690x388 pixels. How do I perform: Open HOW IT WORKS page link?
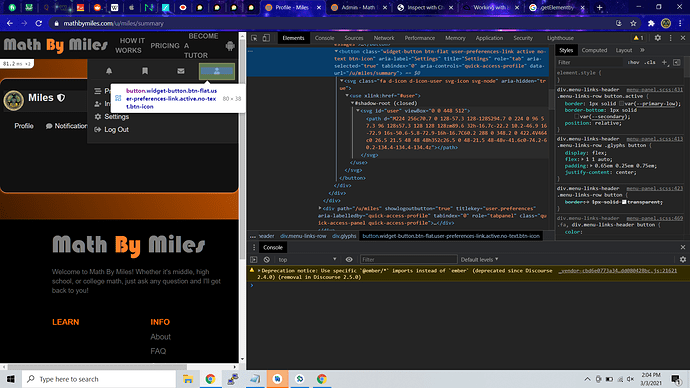[130, 45]
